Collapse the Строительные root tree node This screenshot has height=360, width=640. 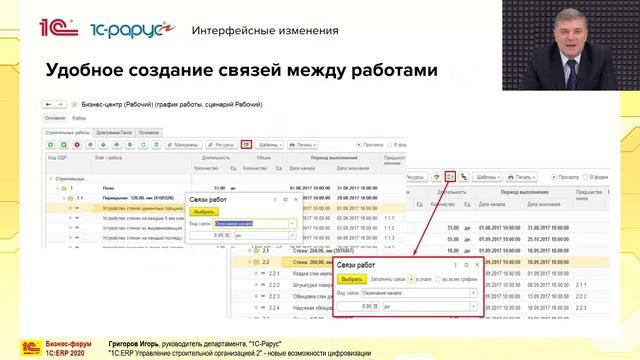coord(51,179)
